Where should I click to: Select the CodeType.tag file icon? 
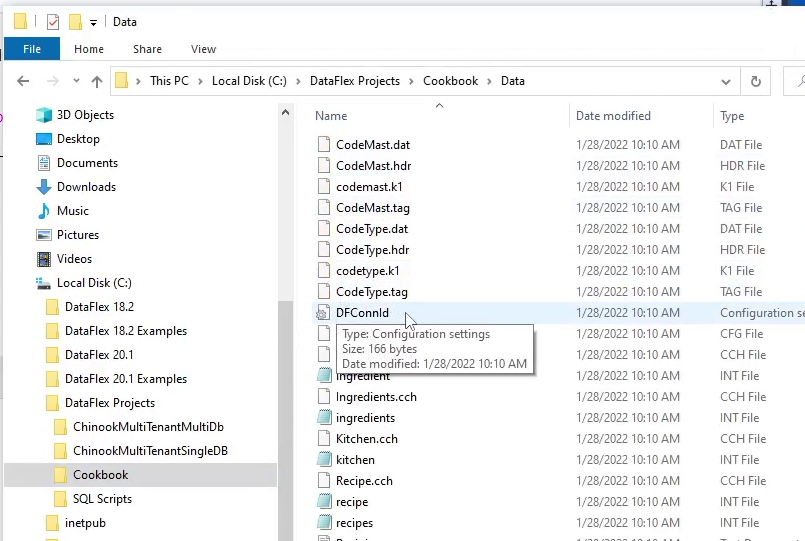[323, 292]
